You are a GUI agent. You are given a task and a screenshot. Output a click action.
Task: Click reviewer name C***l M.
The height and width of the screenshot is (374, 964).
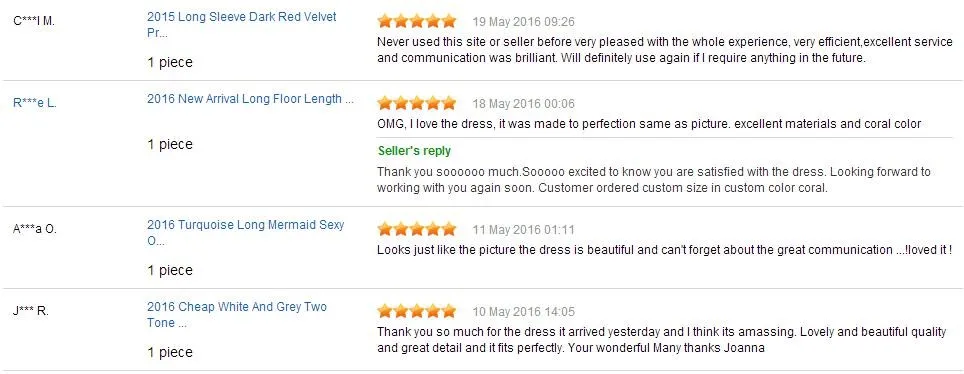(x=34, y=21)
